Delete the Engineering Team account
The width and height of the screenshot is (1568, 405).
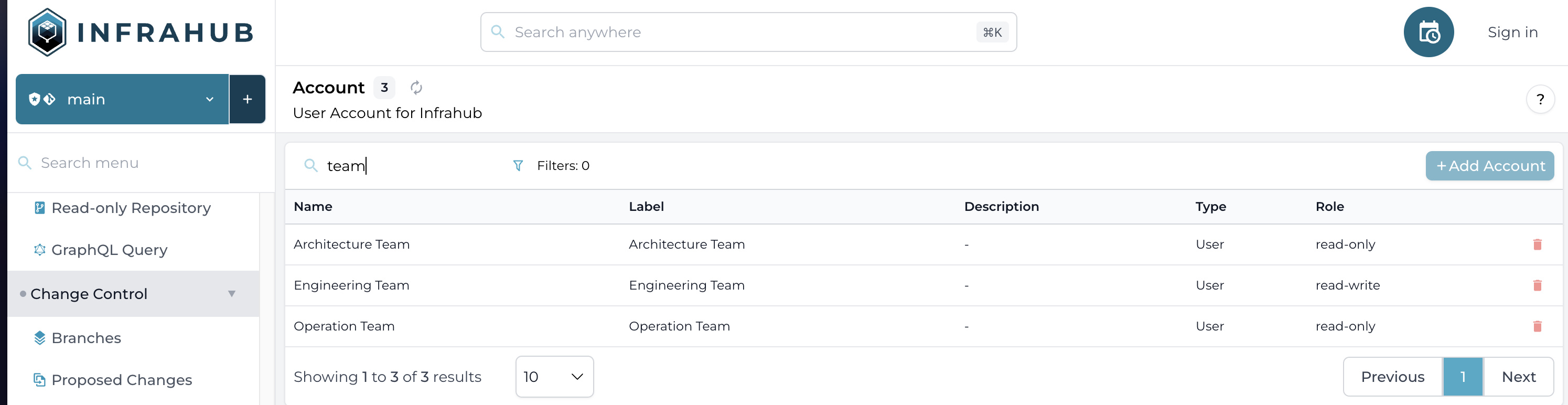point(1537,285)
